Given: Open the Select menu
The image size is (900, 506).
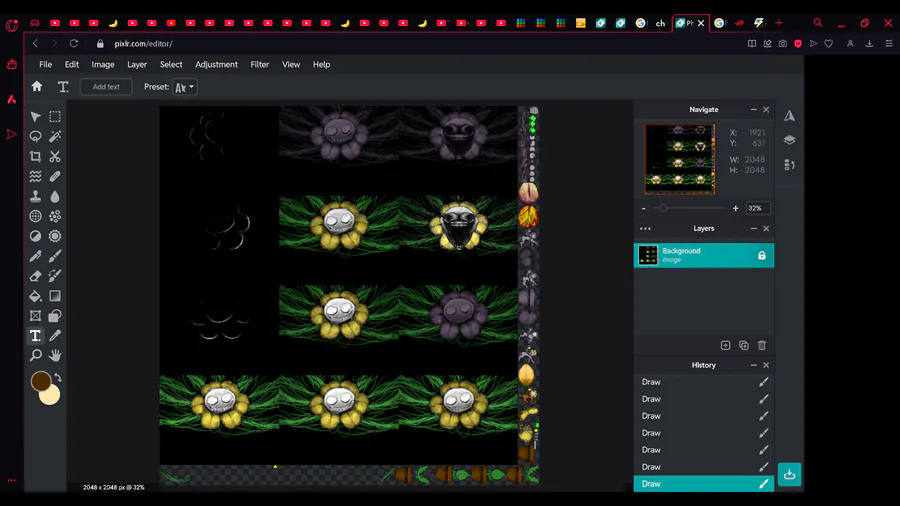Looking at the screenshot, I should tap(171, 64).
